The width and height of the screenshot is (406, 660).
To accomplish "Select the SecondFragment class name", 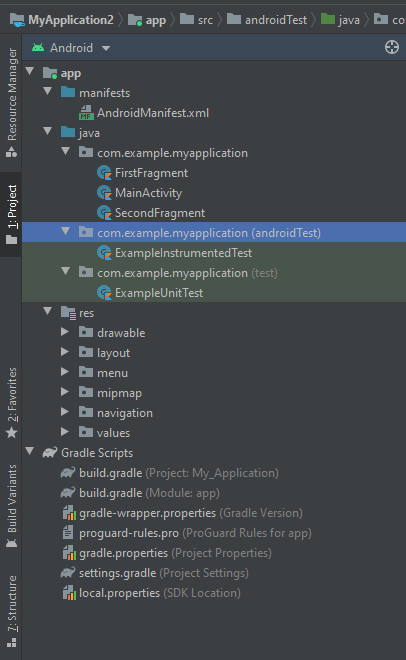I will 160,213.
